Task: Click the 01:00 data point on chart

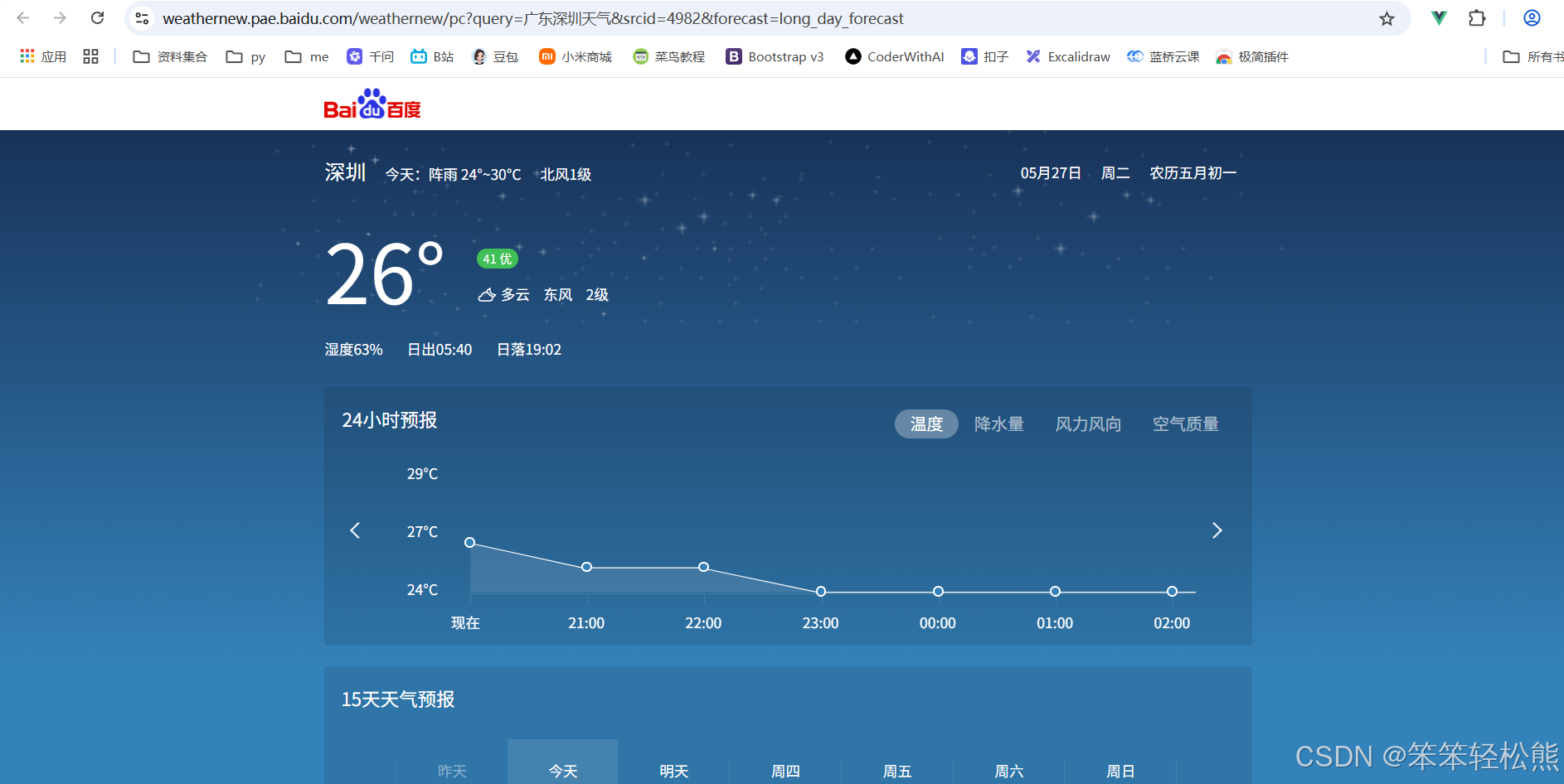Action: [x=1055, y=592]
